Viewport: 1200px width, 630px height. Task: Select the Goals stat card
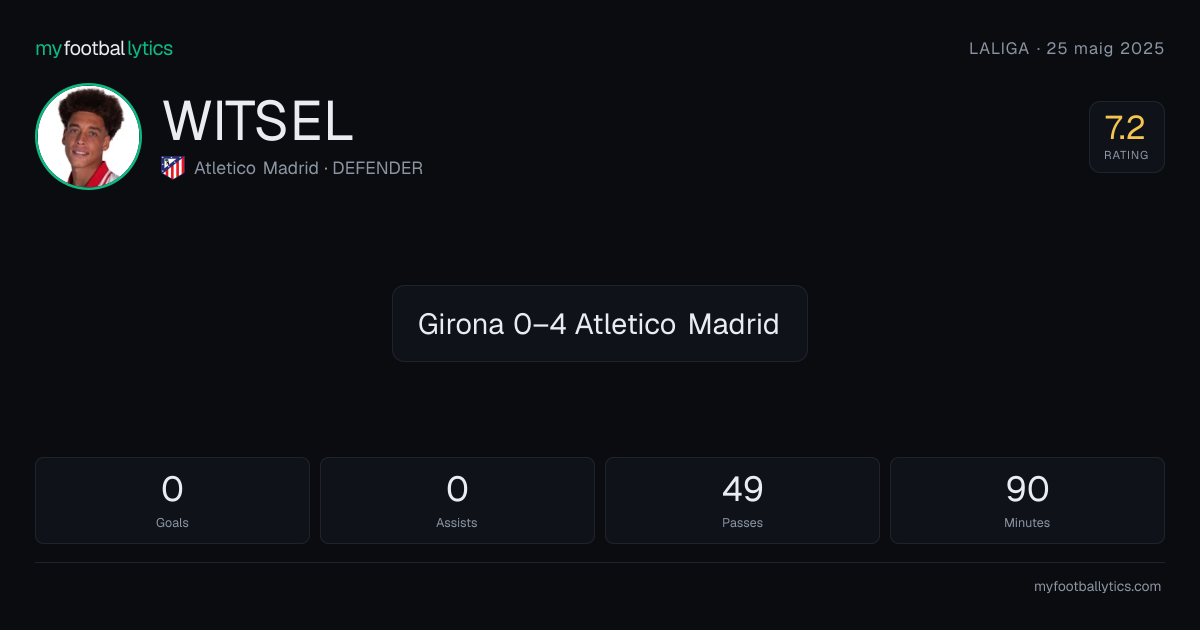coord(172,500)
